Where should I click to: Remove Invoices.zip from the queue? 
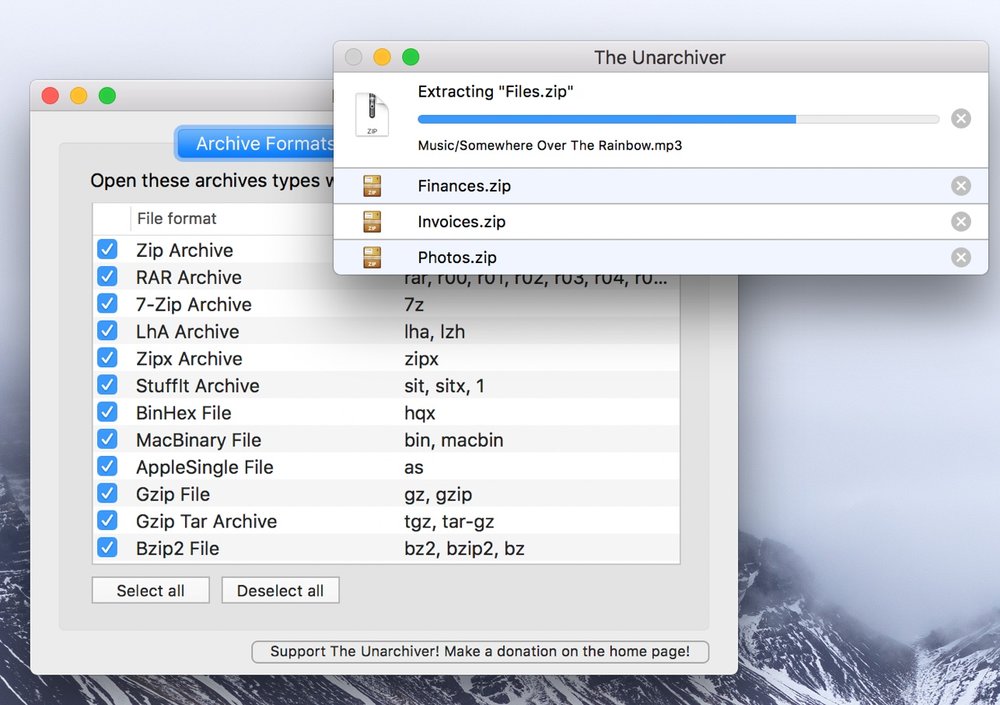coord(960,221)
